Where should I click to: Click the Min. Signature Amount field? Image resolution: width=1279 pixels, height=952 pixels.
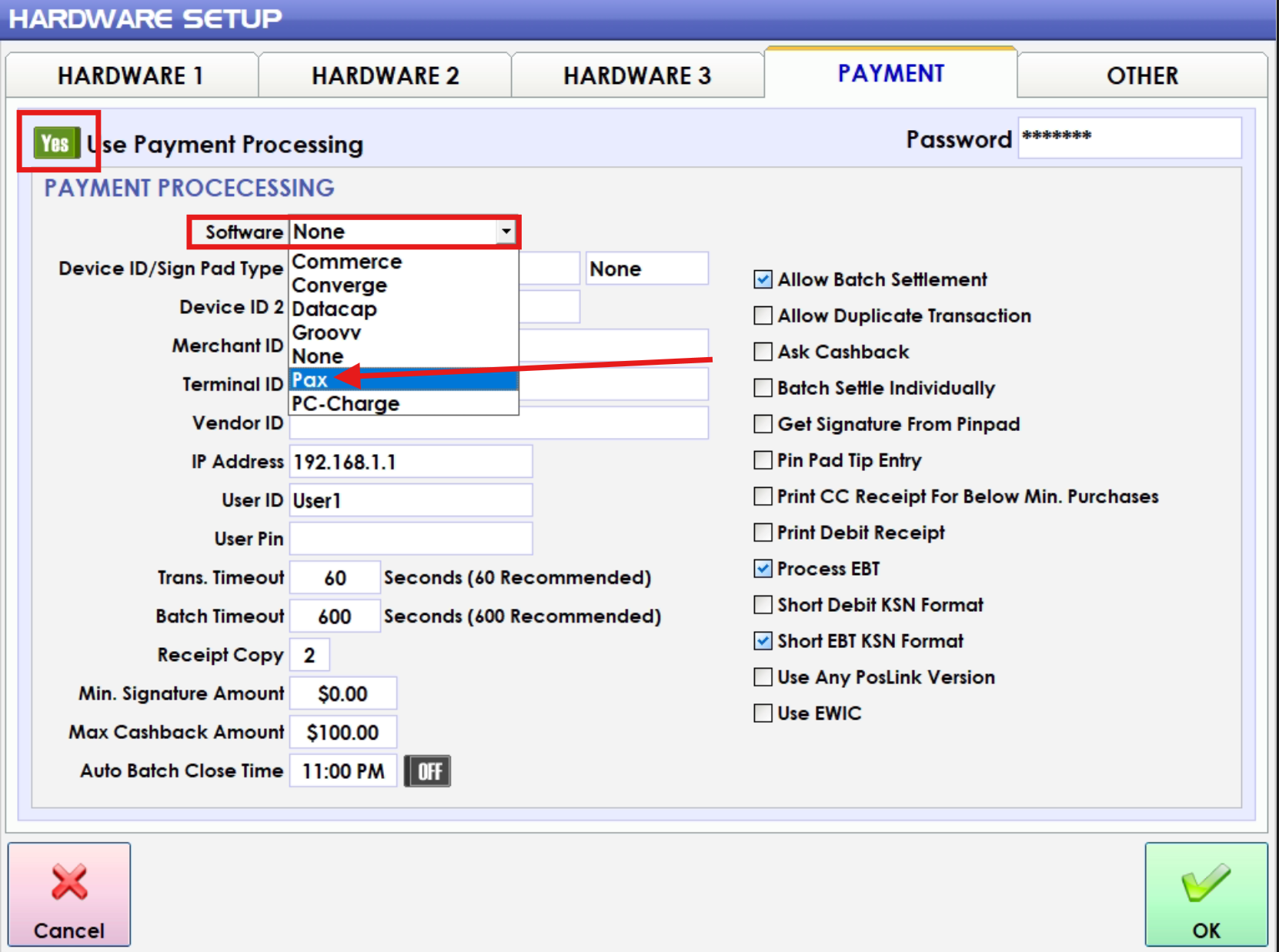(343, 693)
